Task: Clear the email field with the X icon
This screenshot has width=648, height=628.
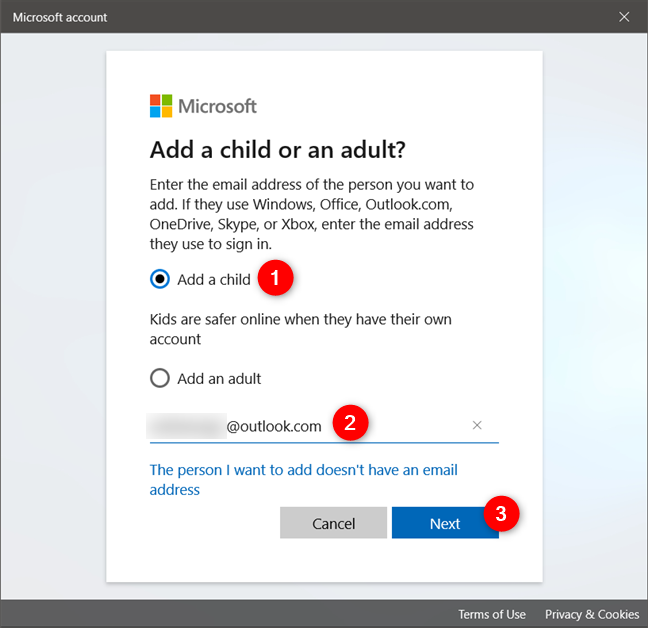Action: tap(477, 425)
